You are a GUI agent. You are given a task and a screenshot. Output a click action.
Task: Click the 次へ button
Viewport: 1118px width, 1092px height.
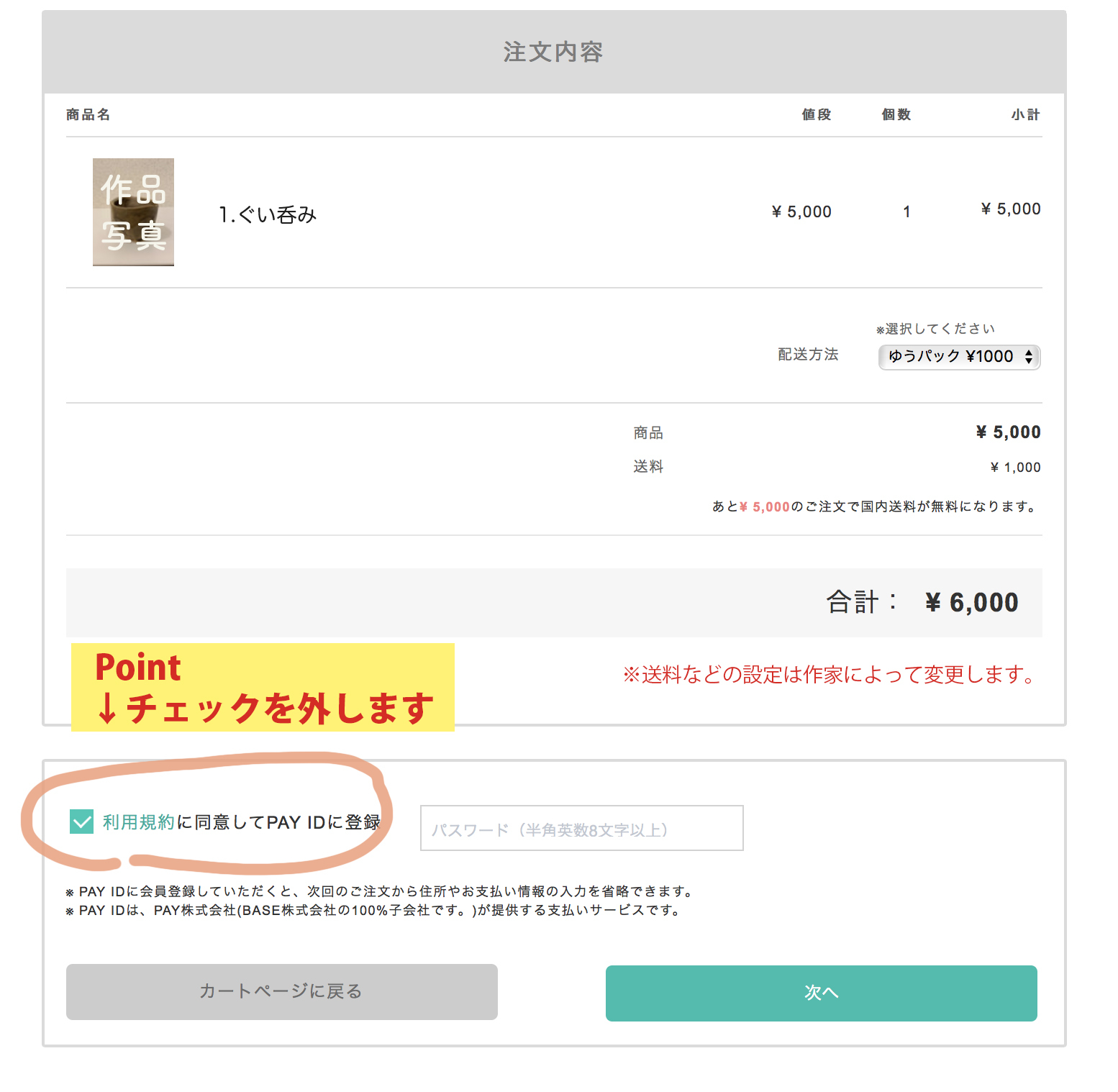tap(821, 993)
